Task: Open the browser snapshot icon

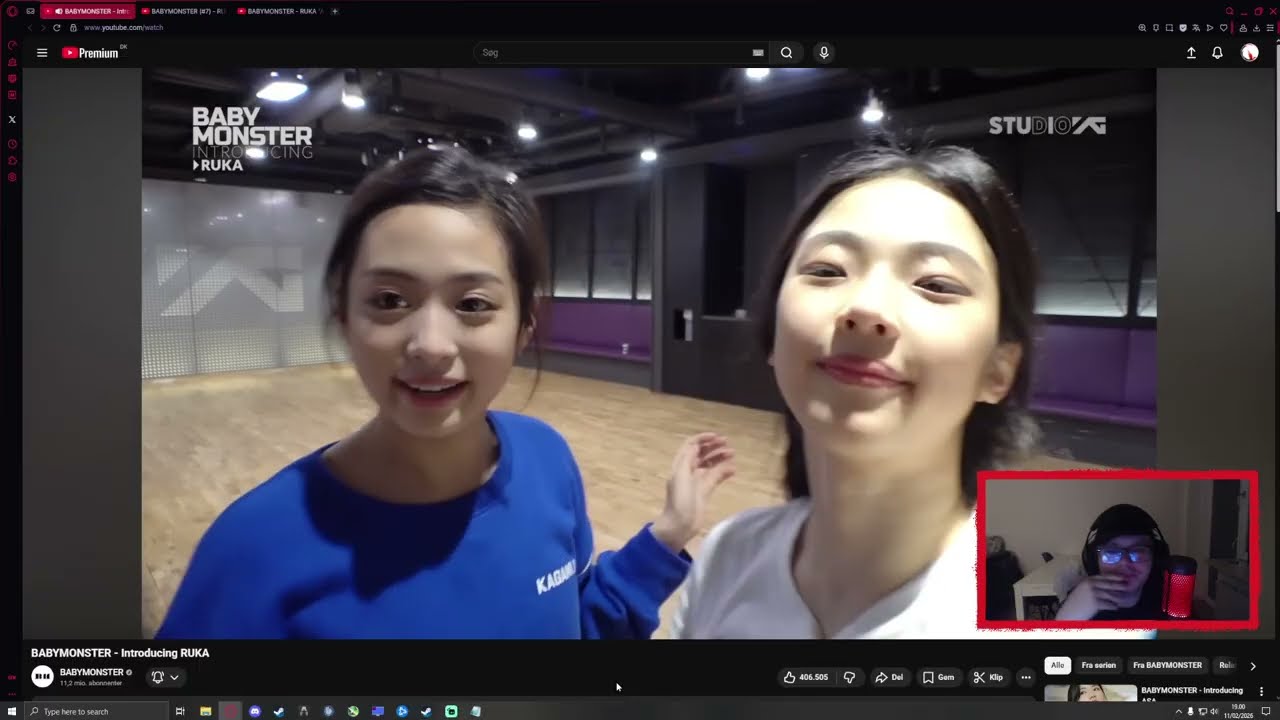Action: (1169, 28)
